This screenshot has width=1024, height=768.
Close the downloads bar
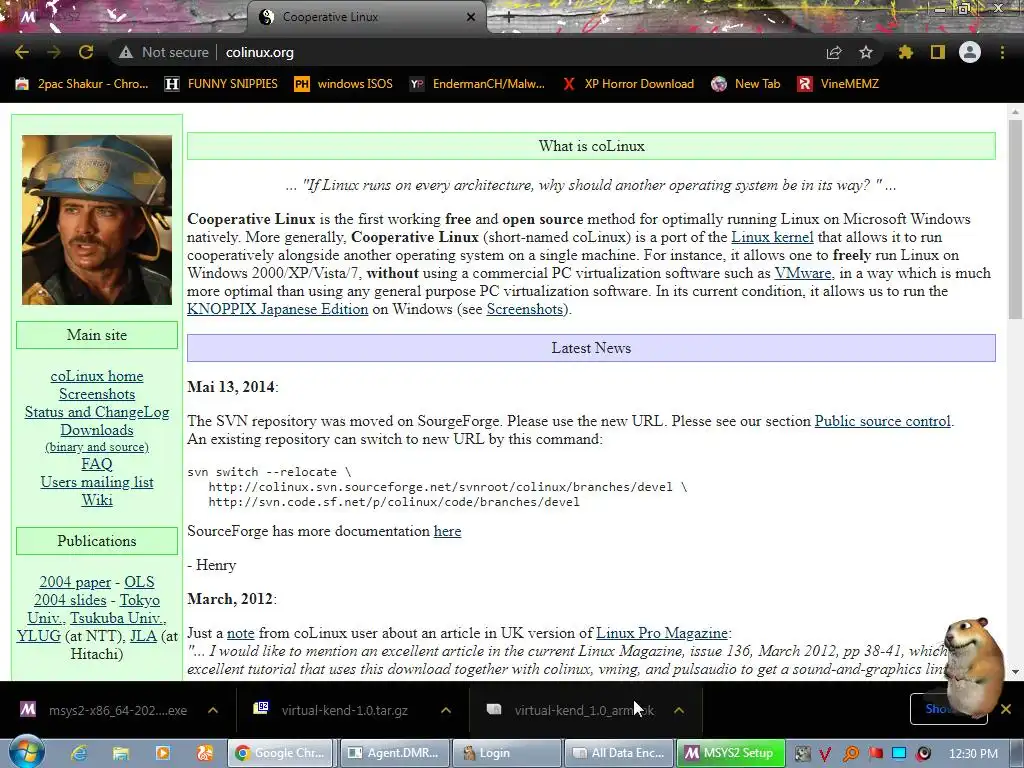click(x=1006, y=709)
